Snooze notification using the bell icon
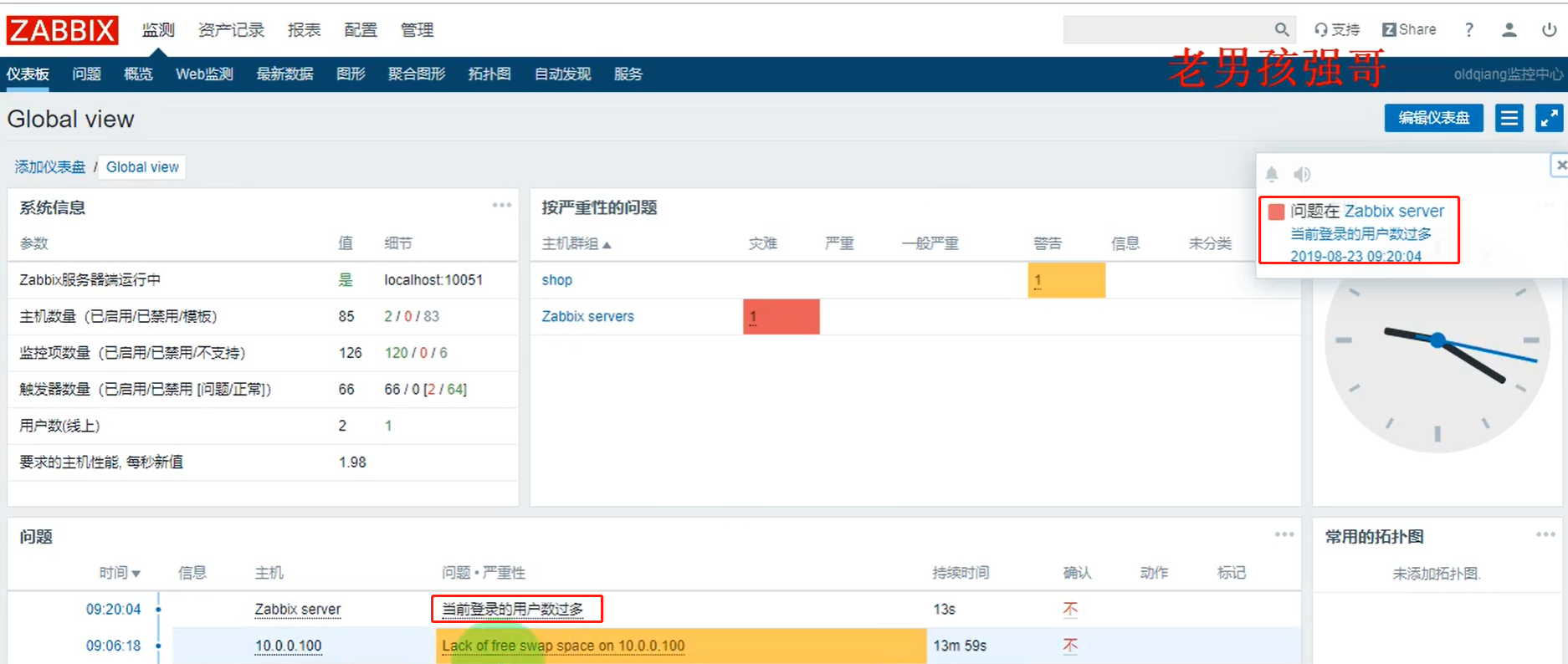 pos(1272,174)
